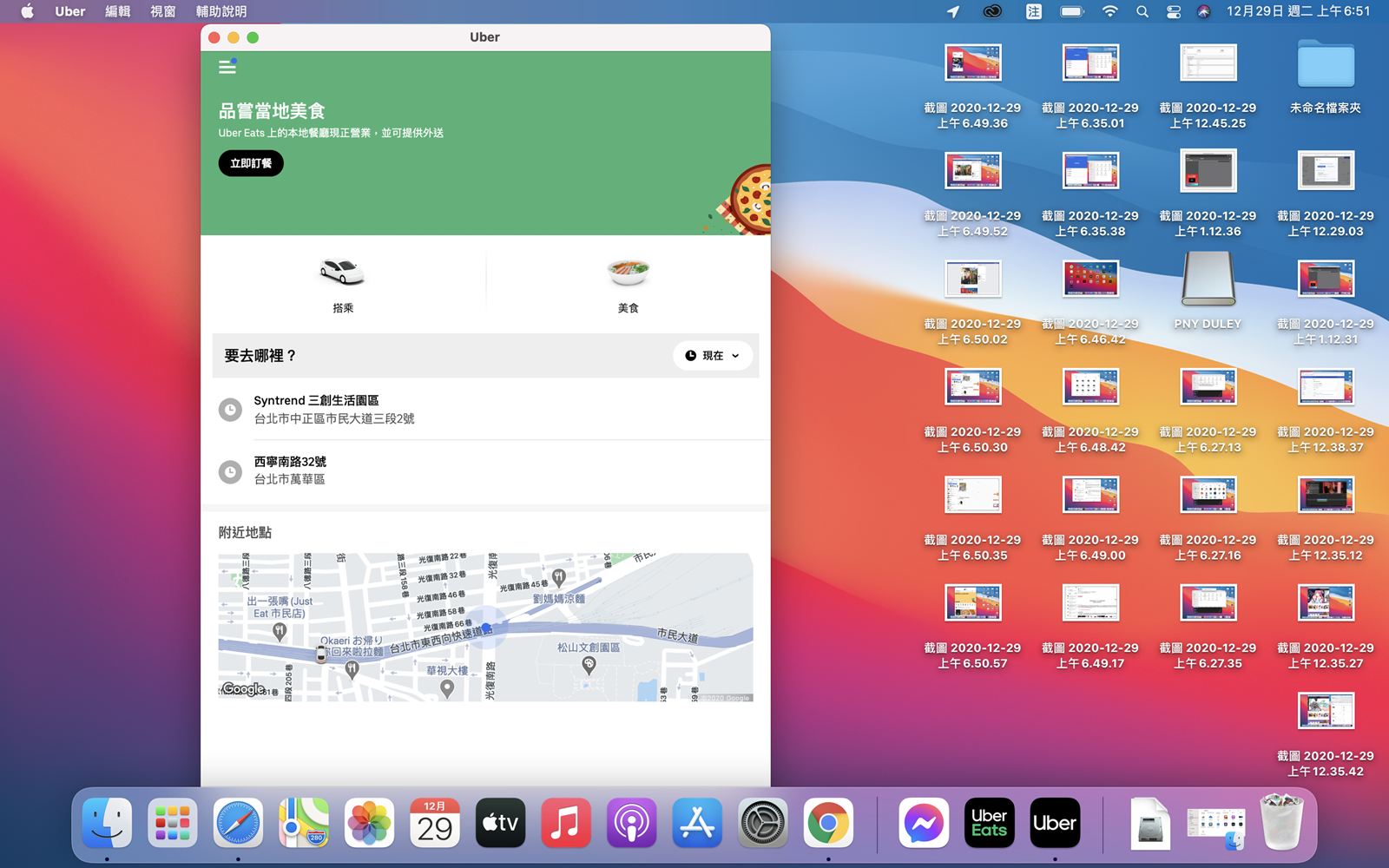Open the 視窗 menu in menu bar

(x=162, y=11)
